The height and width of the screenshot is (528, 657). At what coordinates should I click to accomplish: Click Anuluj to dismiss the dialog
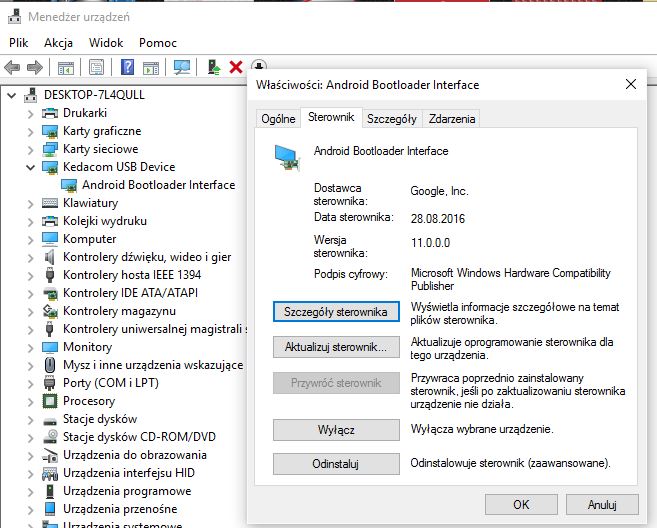click(602, 505)
